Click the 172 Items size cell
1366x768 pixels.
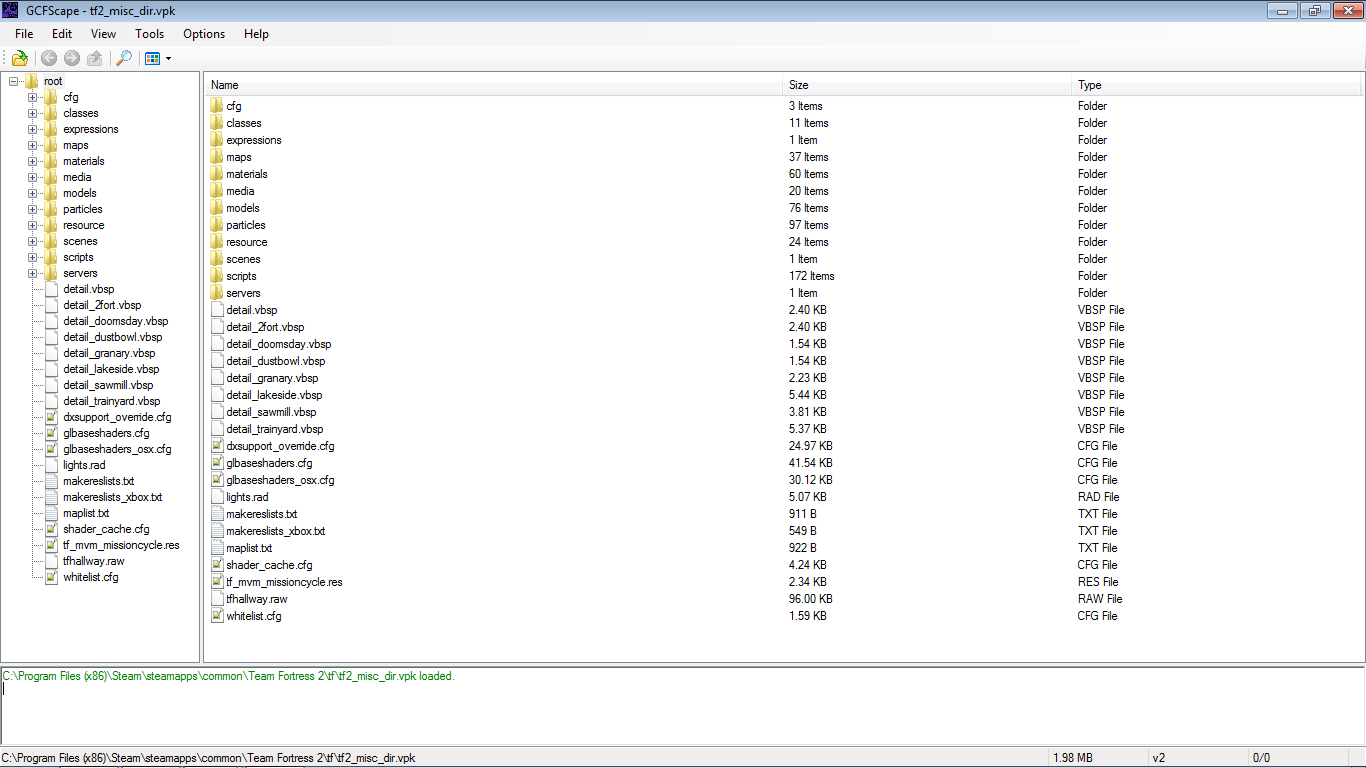pyautogui.click(x=811, y=276)
